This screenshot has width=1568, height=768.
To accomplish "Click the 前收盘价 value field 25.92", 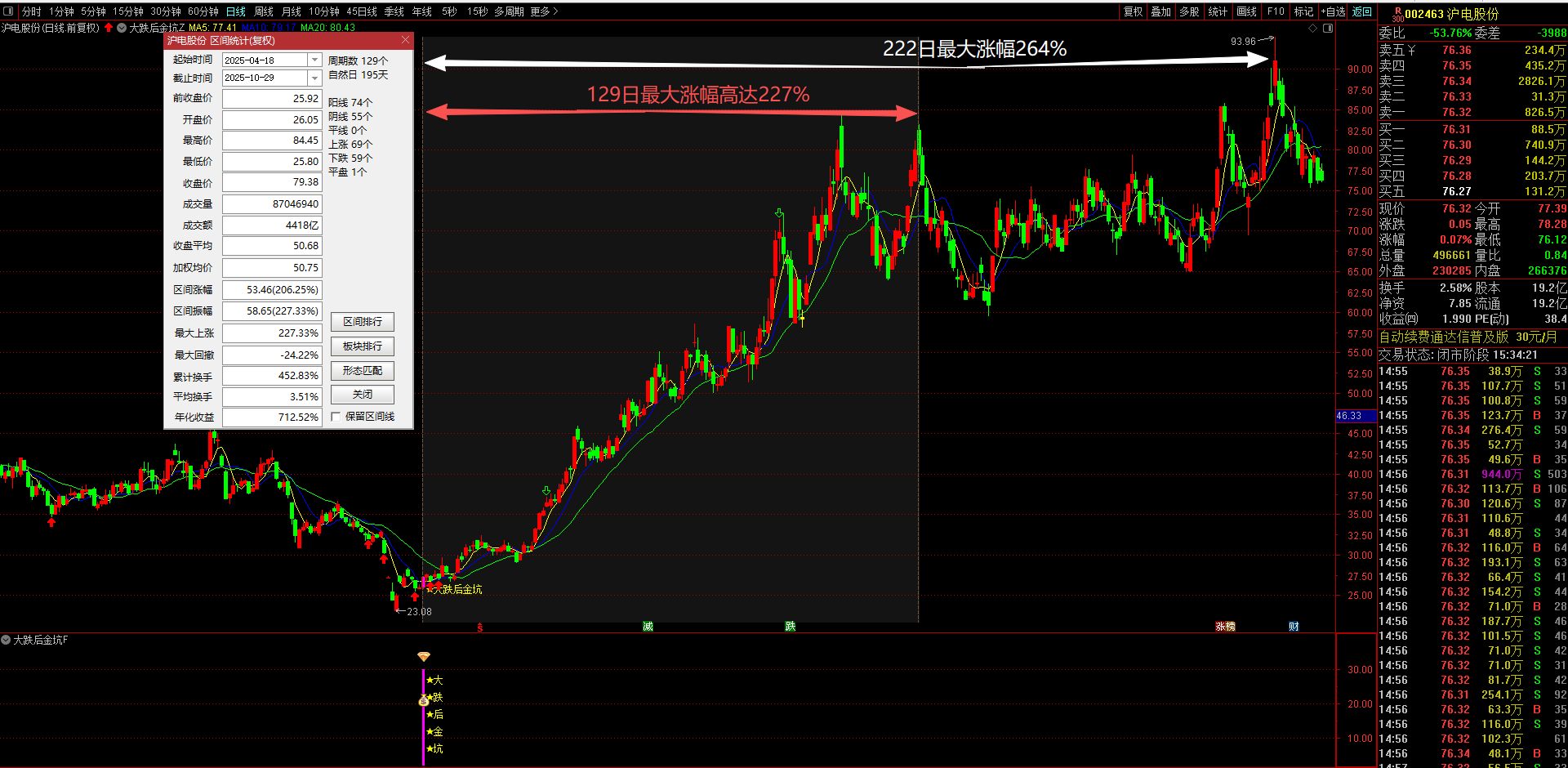I will (x=272, y=99).
